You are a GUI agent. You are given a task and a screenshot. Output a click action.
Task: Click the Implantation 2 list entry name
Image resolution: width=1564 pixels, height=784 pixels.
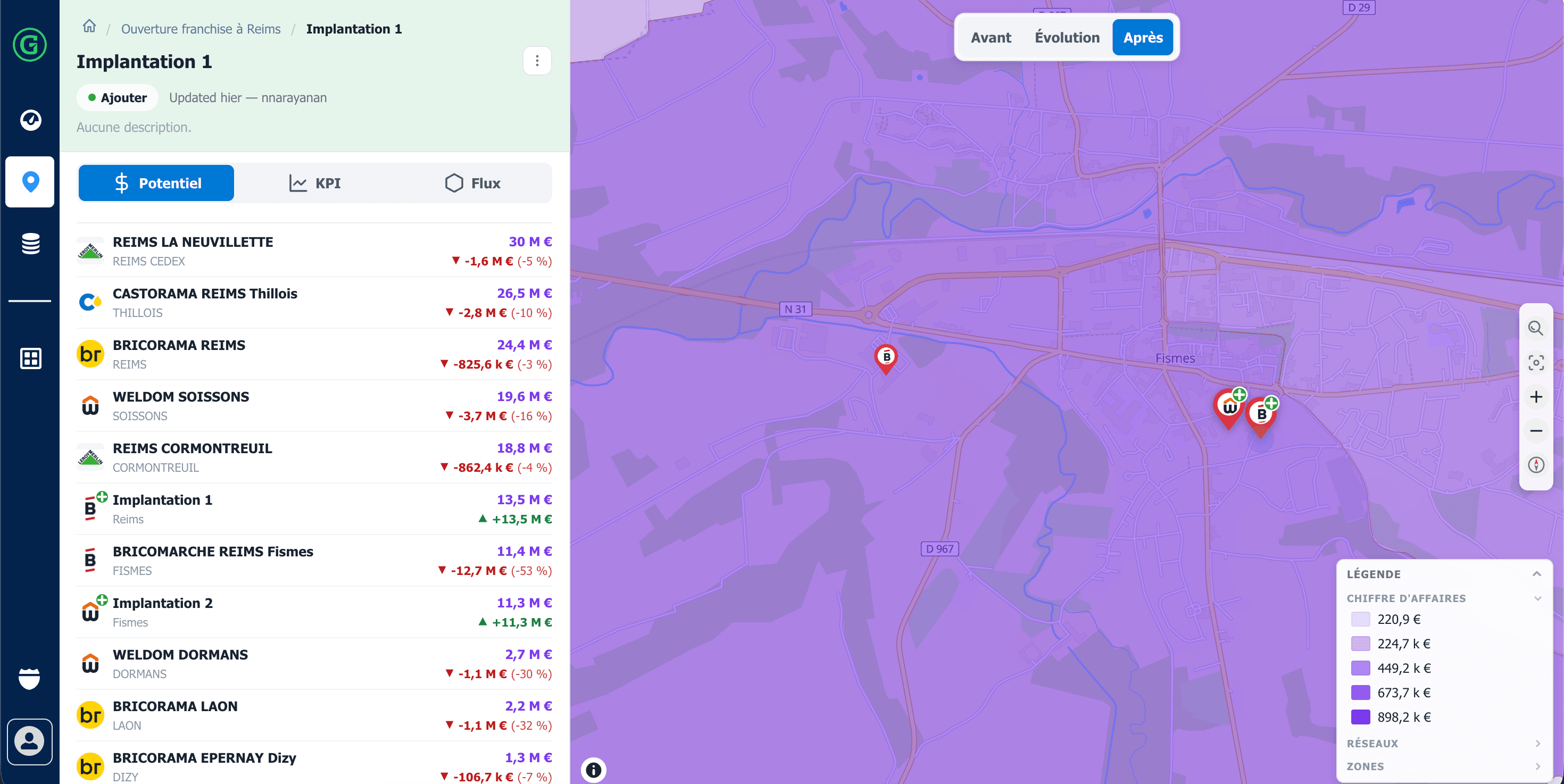tap(163, 603)
